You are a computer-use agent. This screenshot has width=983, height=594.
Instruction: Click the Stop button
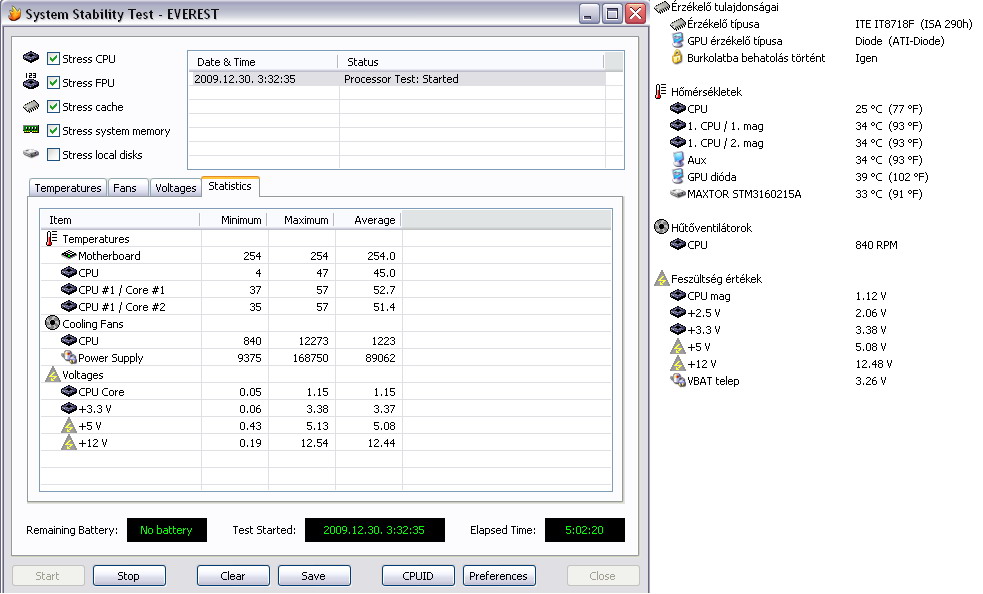coord(129,576)
